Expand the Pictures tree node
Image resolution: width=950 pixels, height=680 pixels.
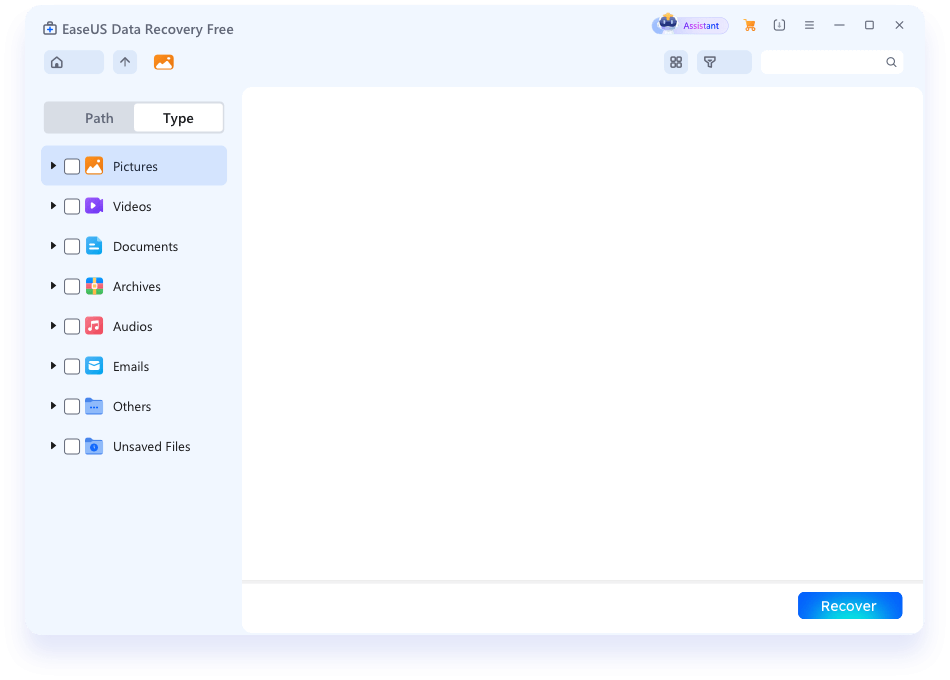tap(53, 165)
